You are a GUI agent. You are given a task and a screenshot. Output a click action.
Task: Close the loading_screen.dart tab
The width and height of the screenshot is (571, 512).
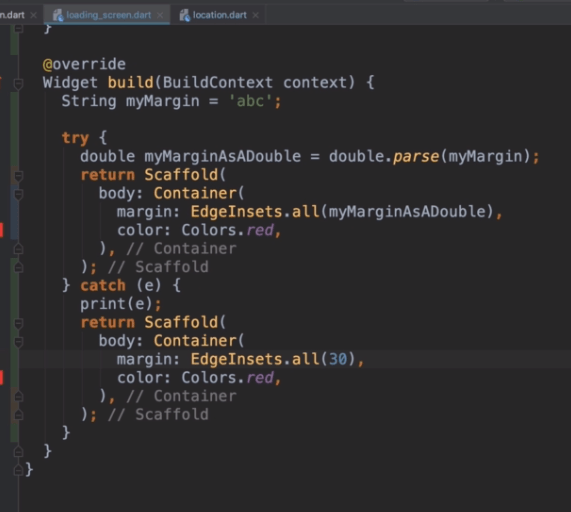pyautogui.click(x=160, y=15)
